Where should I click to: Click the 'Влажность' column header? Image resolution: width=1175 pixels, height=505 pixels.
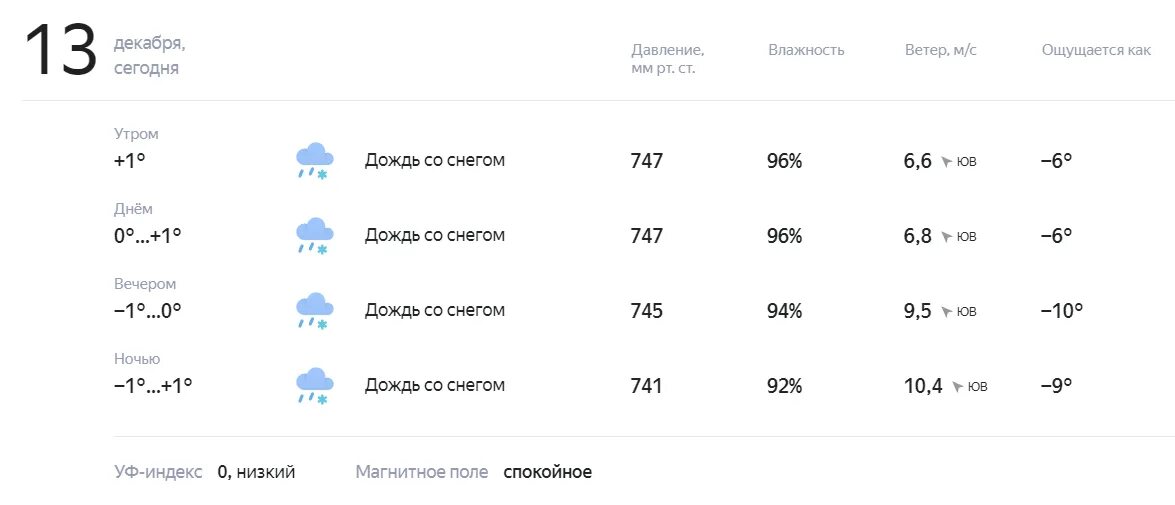(806, 50)
